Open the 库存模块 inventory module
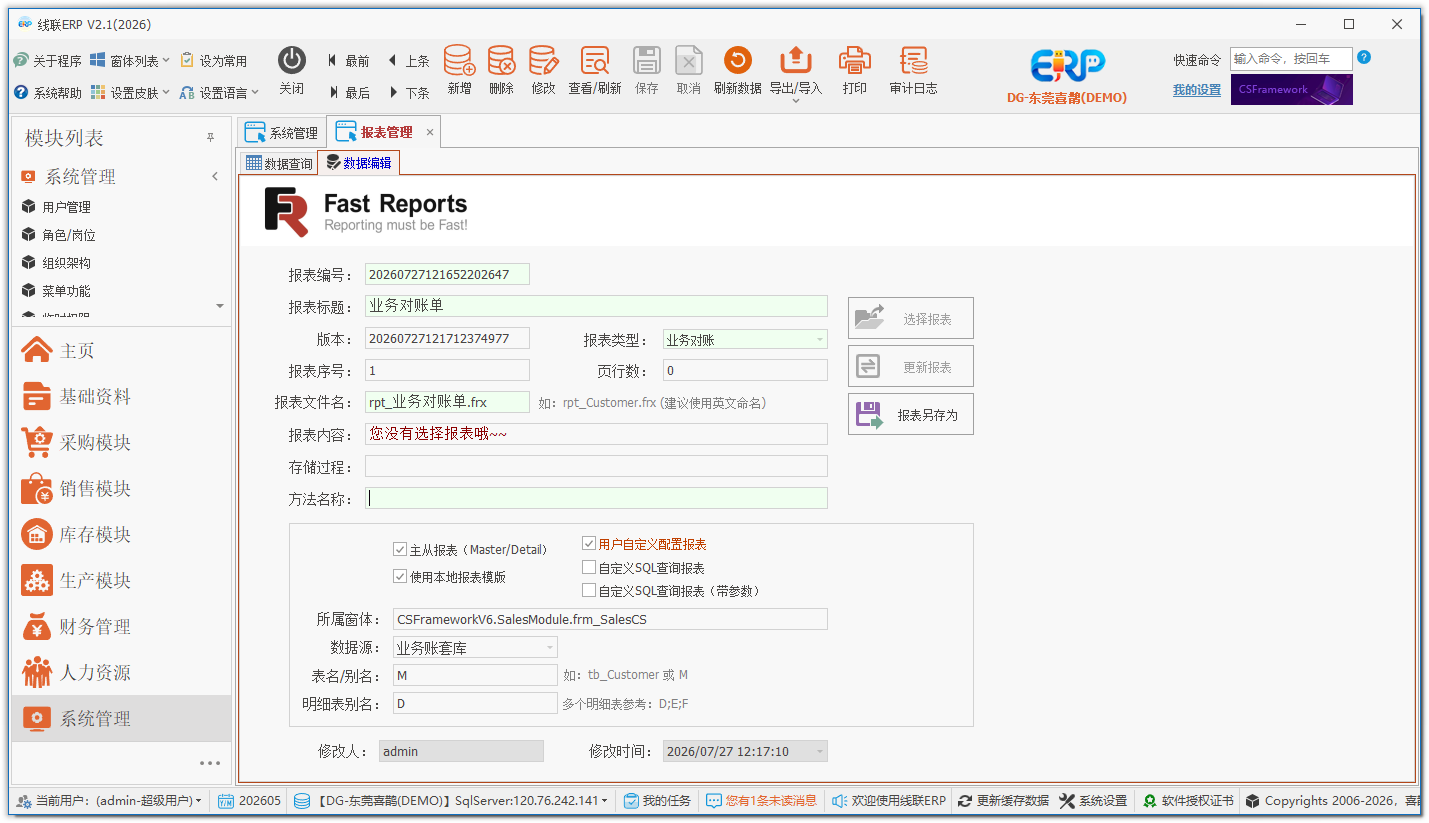This screenshot has height=823, width=1429. [121, 534]
